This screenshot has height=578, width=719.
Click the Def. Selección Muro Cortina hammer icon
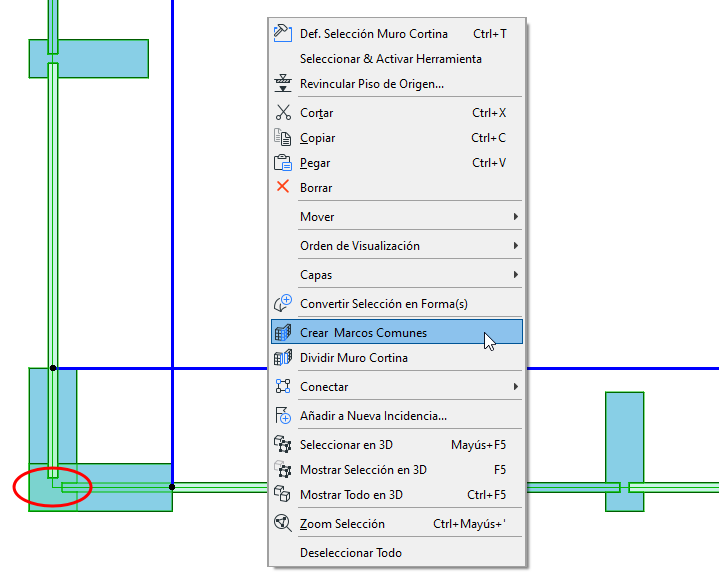[282, 33]
